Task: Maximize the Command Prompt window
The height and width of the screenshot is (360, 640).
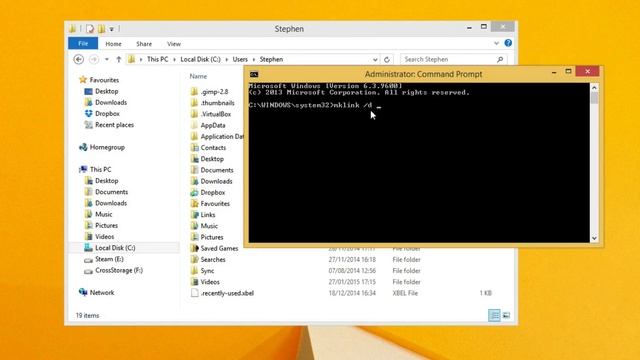Action: 568,72
